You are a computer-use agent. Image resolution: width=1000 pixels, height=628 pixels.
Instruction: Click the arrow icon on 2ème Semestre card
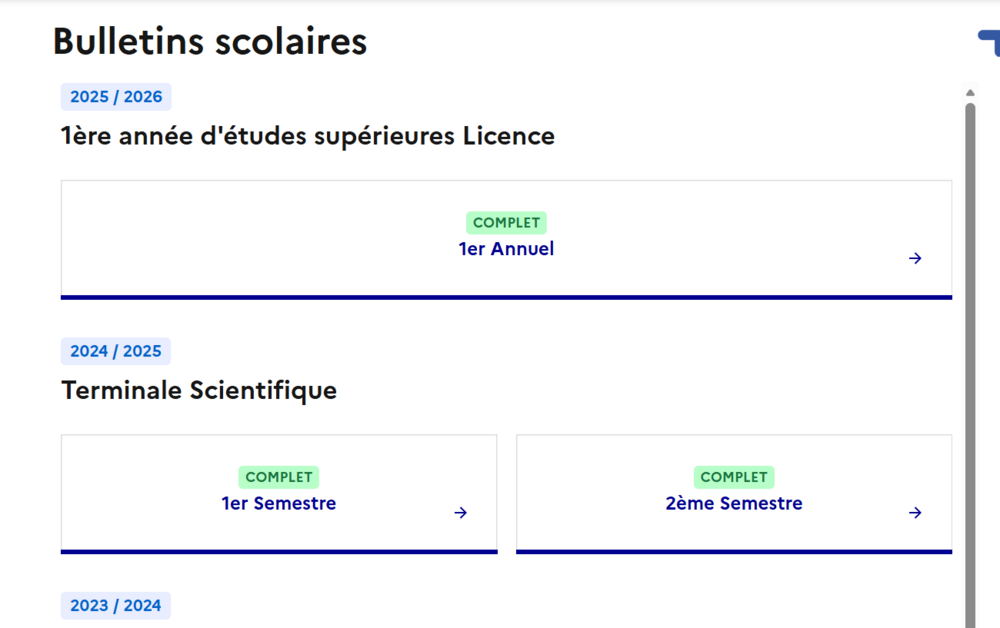pos(915,513)
